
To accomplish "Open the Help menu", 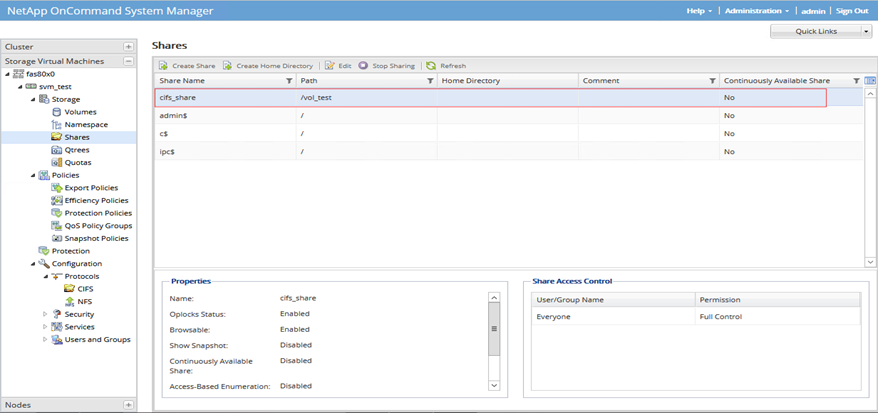I will click(x=698, y=11).
